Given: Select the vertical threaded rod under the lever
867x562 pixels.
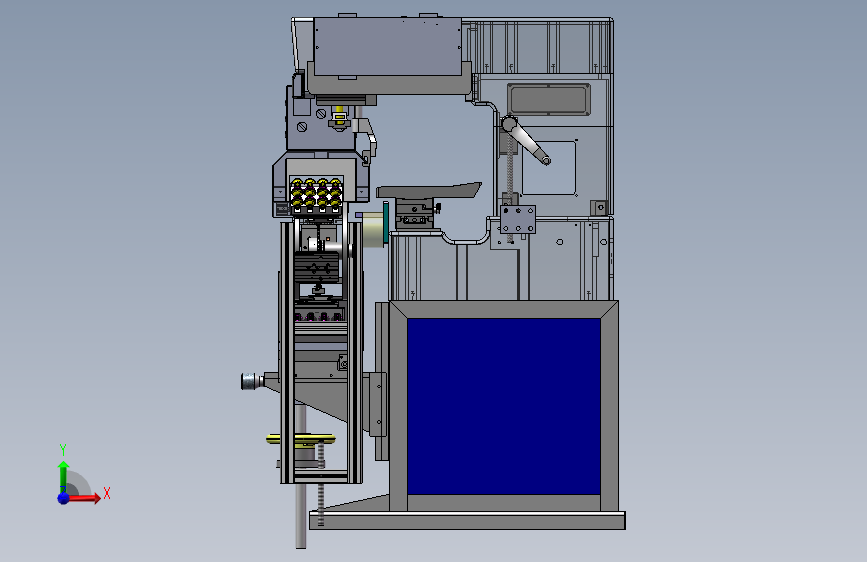Looking at the screenshot, I should point(510,188).
